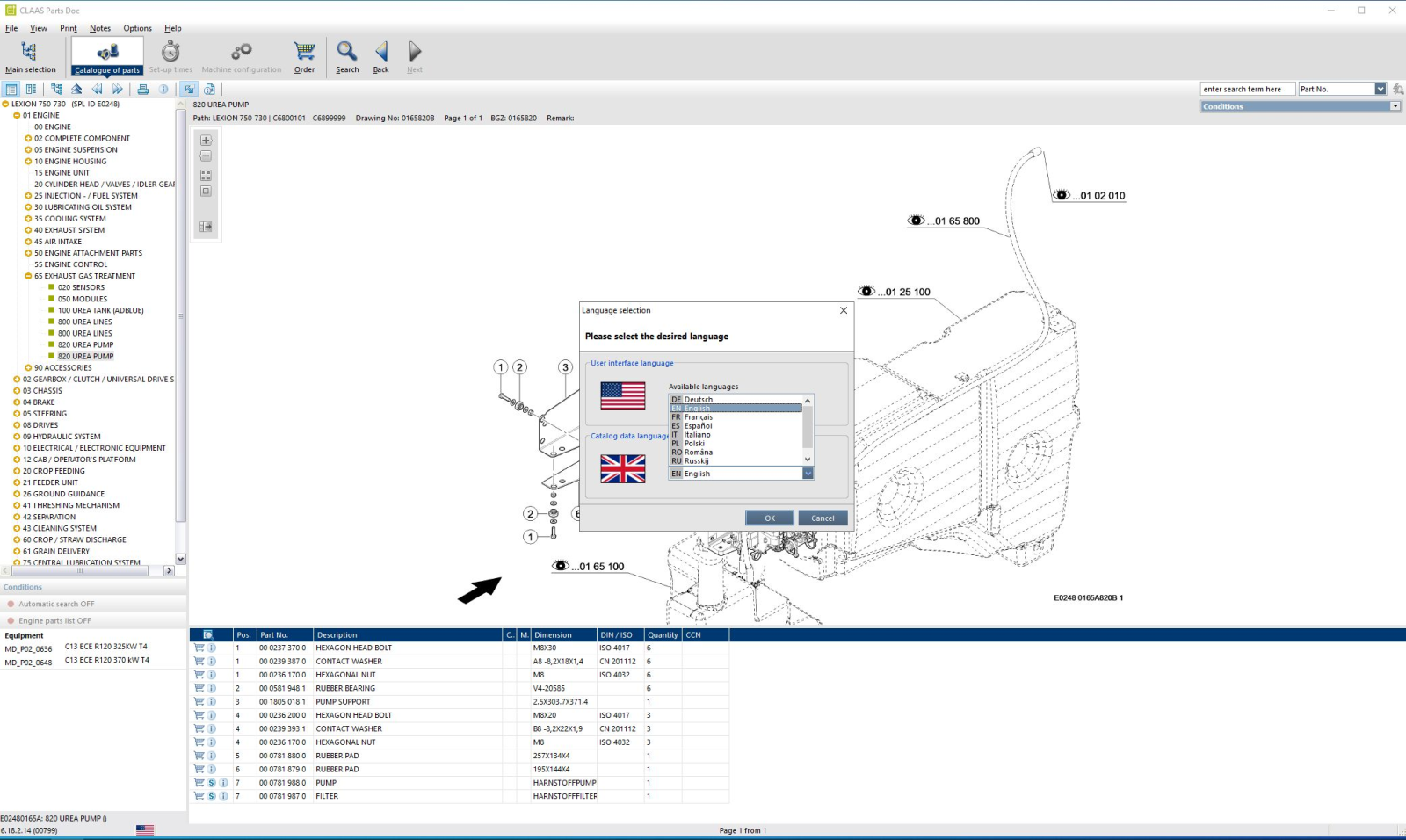1406x840 pixels.
Task: Collapse 01 ENGINE tree node
Action: (17, 115)
